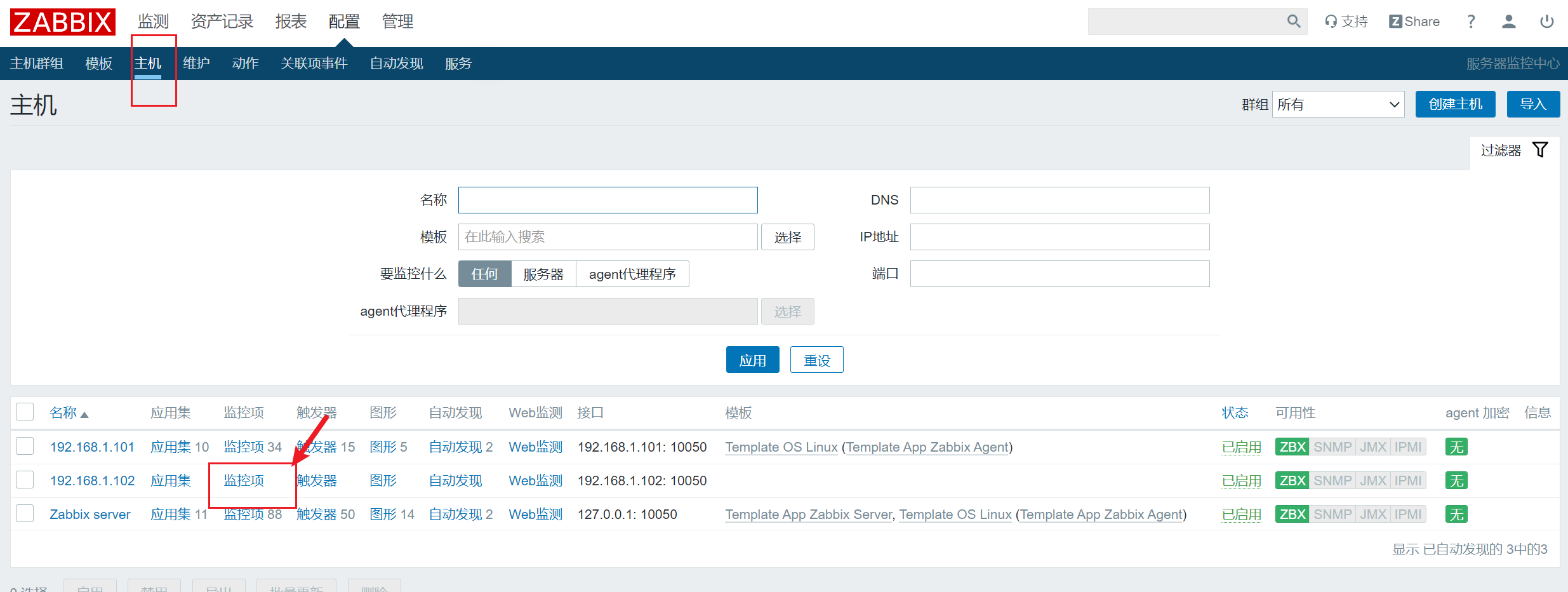Click ZBX availability badge for Zabbix server

1292,515
